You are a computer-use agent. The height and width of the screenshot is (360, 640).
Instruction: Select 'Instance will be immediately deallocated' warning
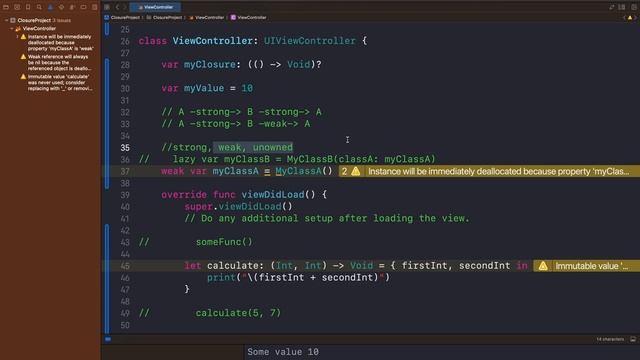pyautogui.click(x=60, y=42)
